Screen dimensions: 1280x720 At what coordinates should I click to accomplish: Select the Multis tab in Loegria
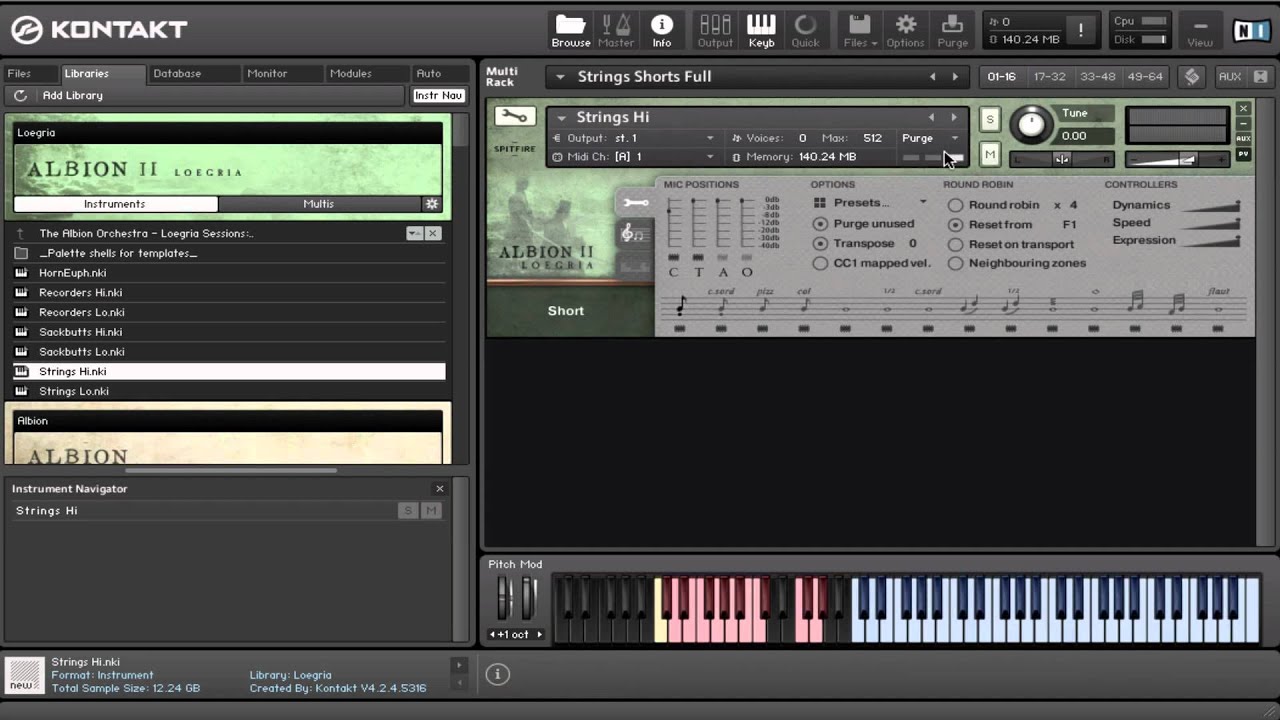(x=319, y=204)
